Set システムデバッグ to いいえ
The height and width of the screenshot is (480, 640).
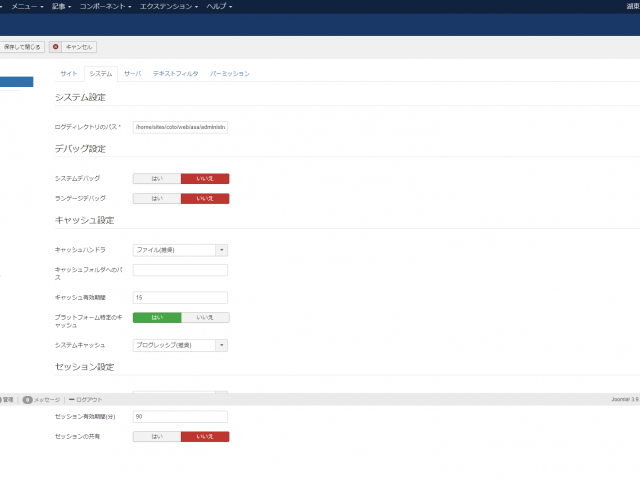(205, 179)
